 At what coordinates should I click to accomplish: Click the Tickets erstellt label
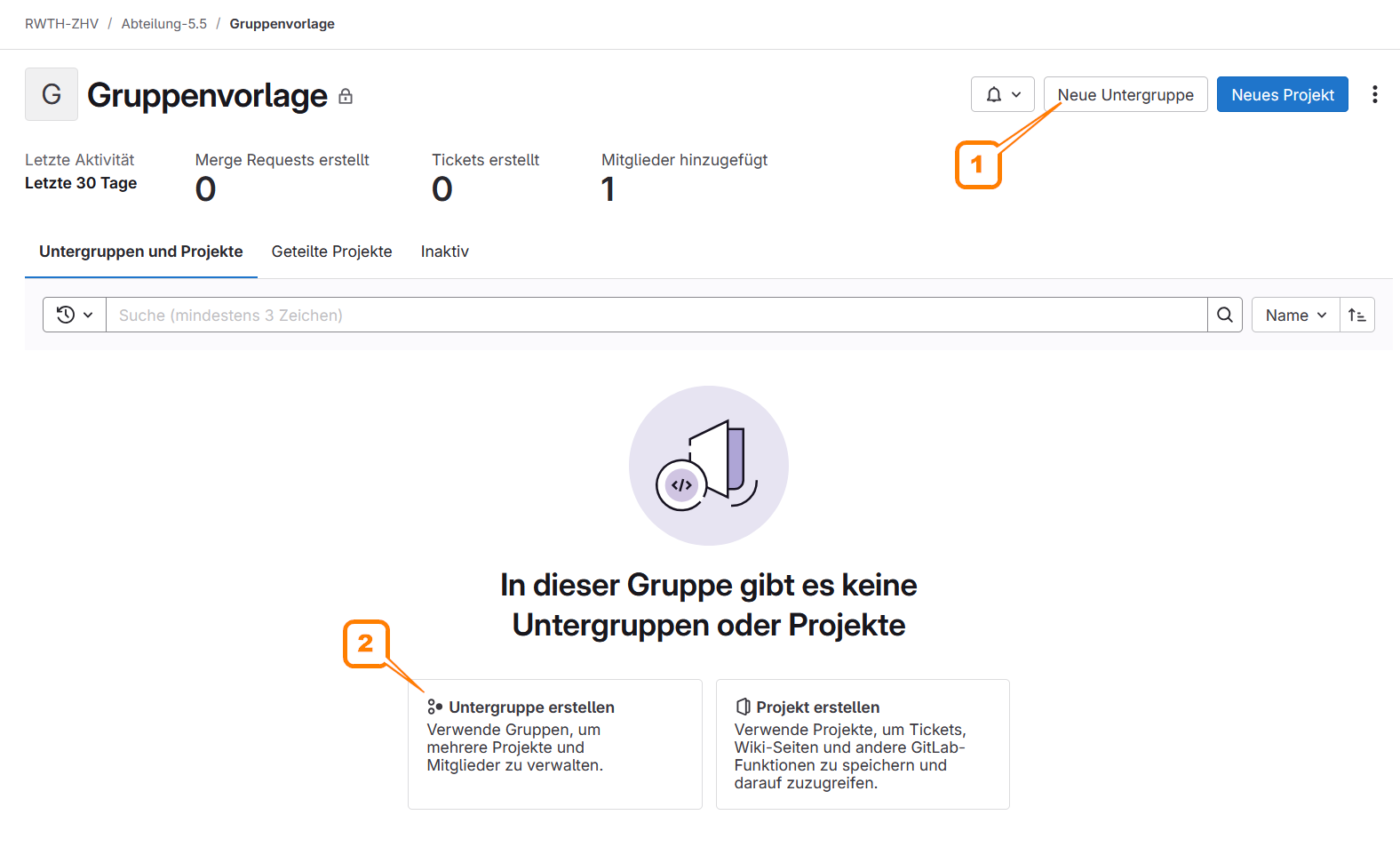pos(486,160)
